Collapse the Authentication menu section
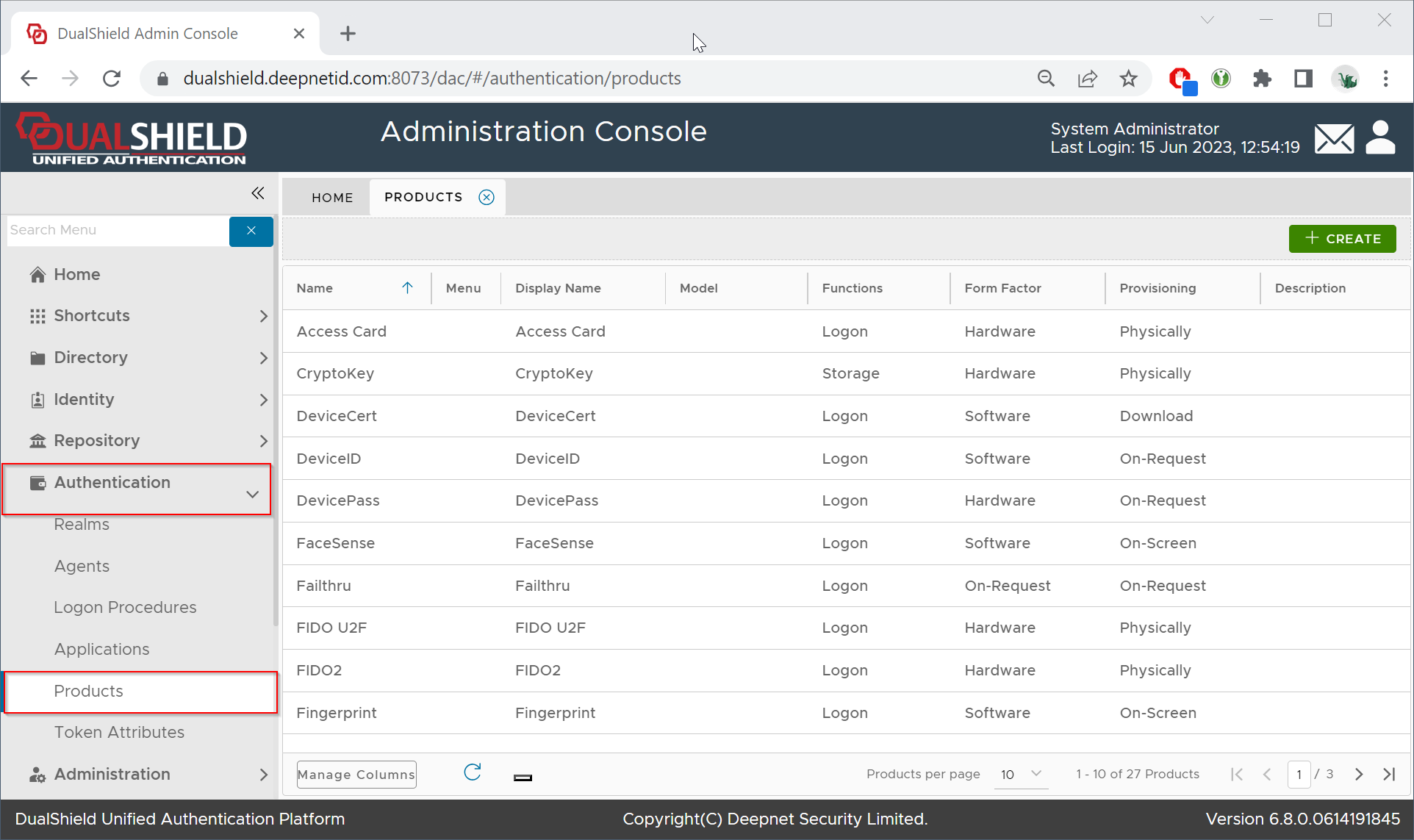 [x=253, y=494]
